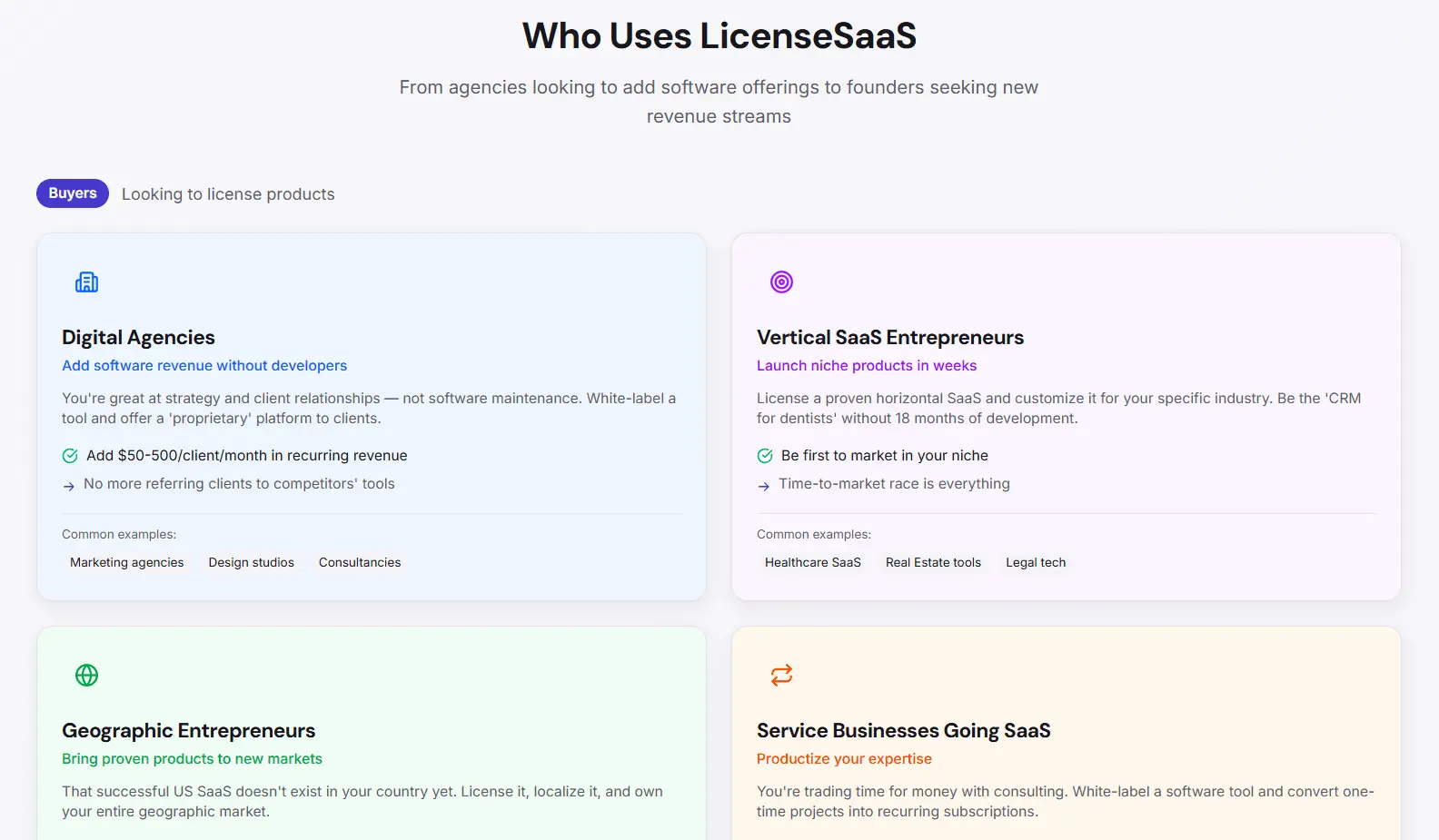Click the Real Estate tools tag
The height and width of the screenshot is (840, 1439).
(x=934, y=563)
